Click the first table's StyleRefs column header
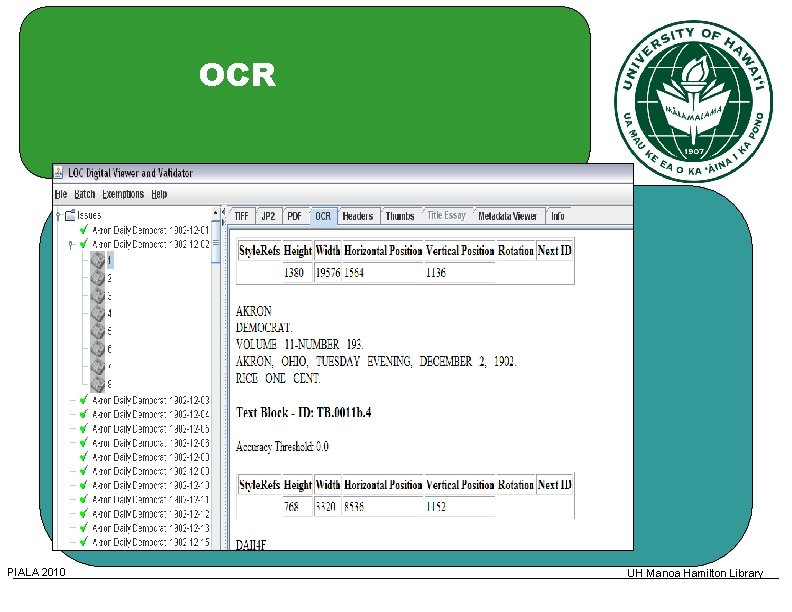This screenshot has width=792, height=612. 260,250
